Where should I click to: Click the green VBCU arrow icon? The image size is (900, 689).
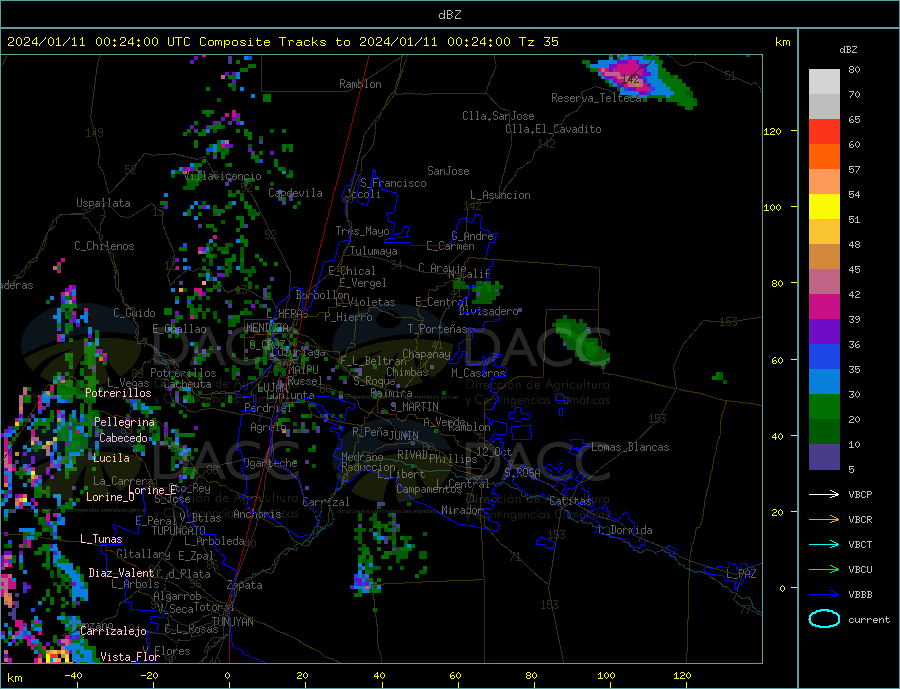coord(824,570)
